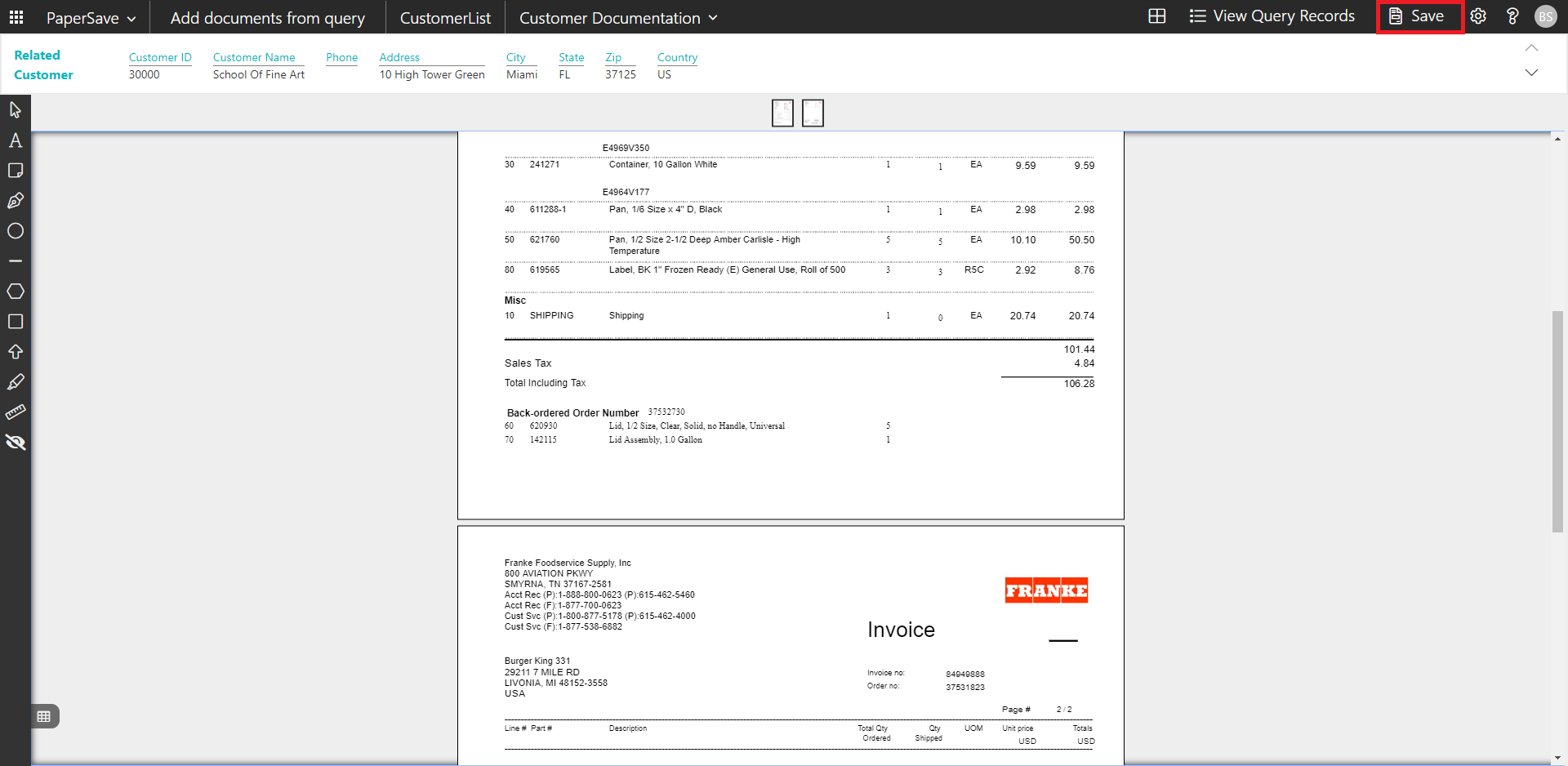Open the PaperSave dropdown menu
Image resolution: width=1568 pixels, height=766 pixels.
[91, 18]
